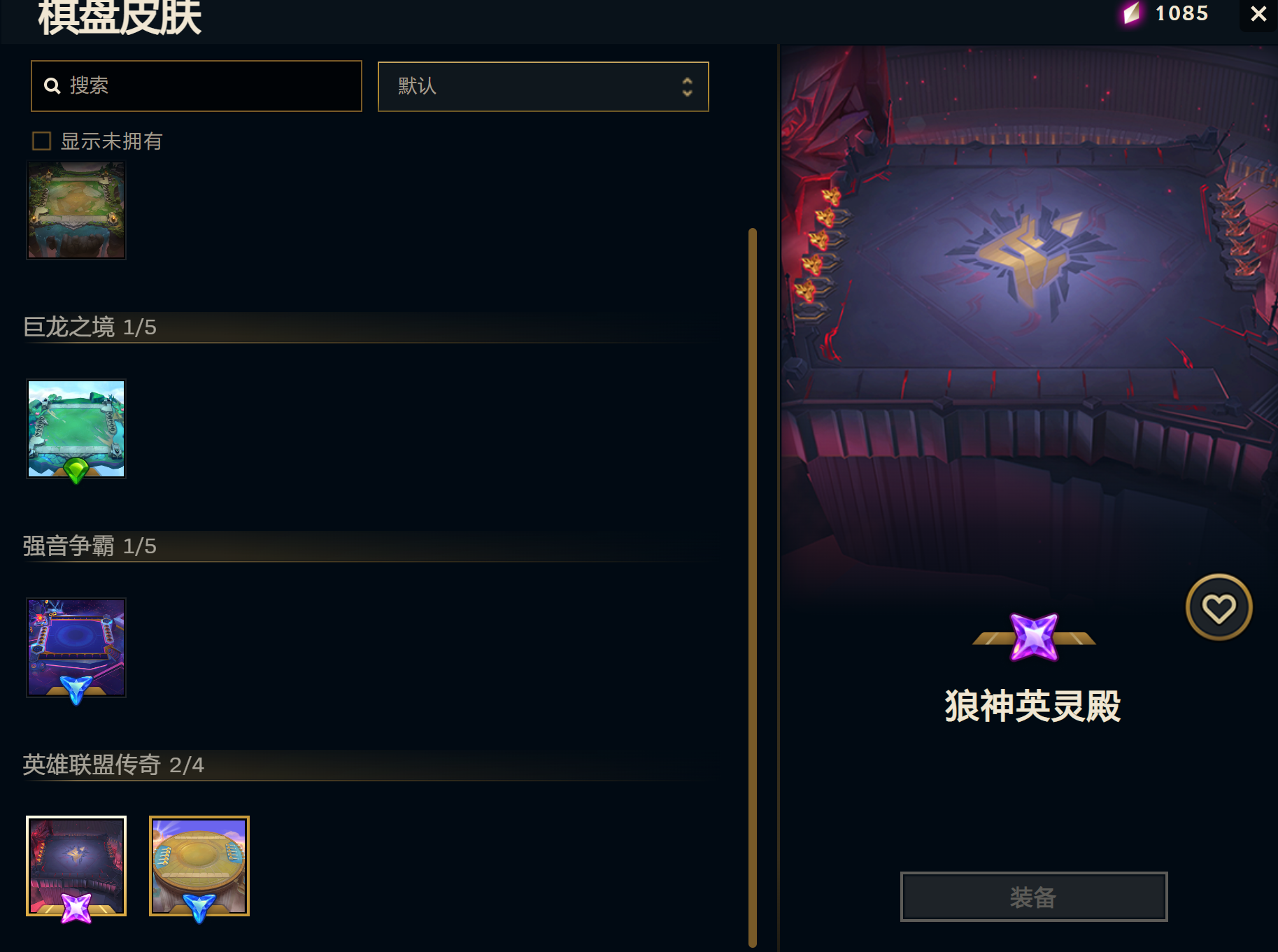The width and height of the screenshot is (1278, 952).
Task: Close the arena skins window
Action: tap(1258, 13)
